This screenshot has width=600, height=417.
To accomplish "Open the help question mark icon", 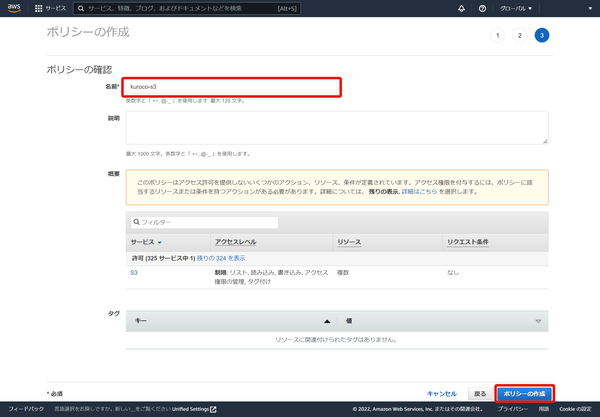I will [x=482, y=8].
